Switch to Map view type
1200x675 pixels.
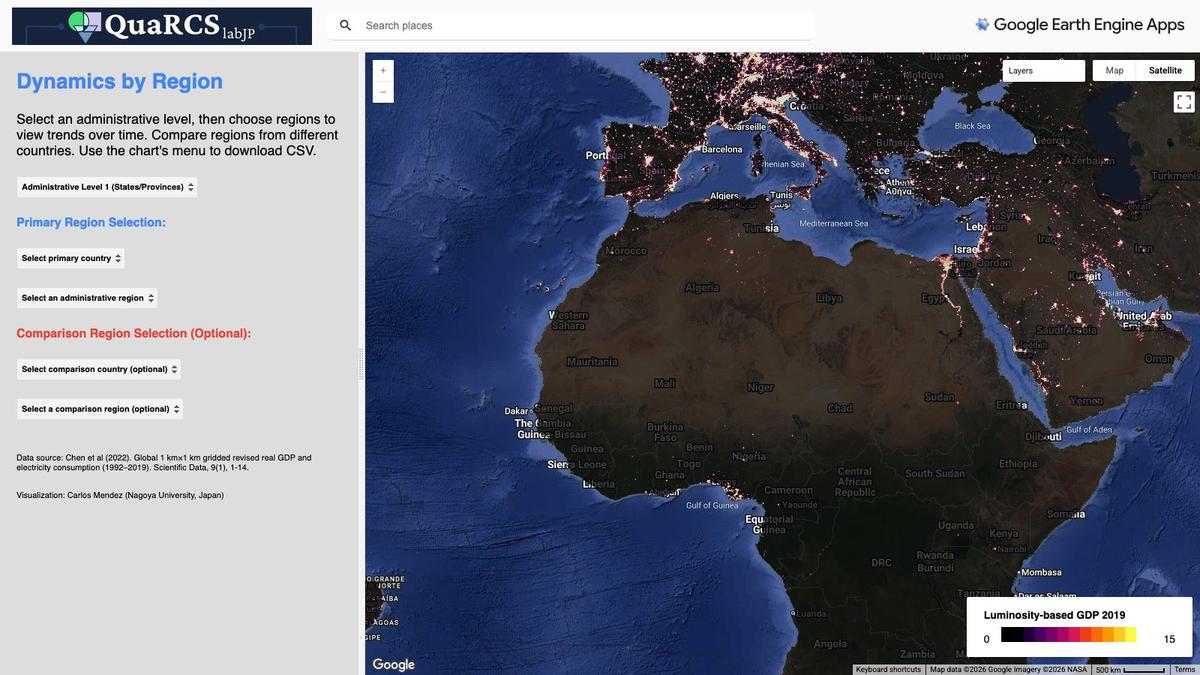coord(1115,71)
